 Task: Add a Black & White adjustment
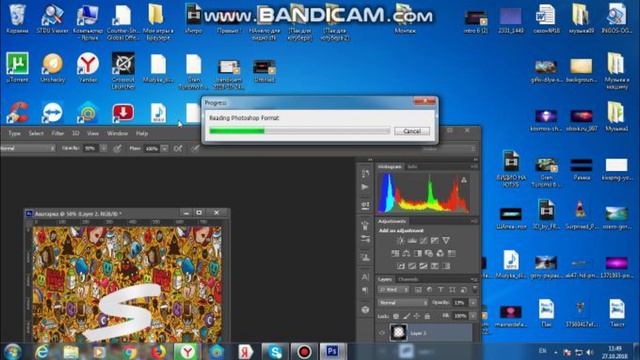(x=418, y=253)
